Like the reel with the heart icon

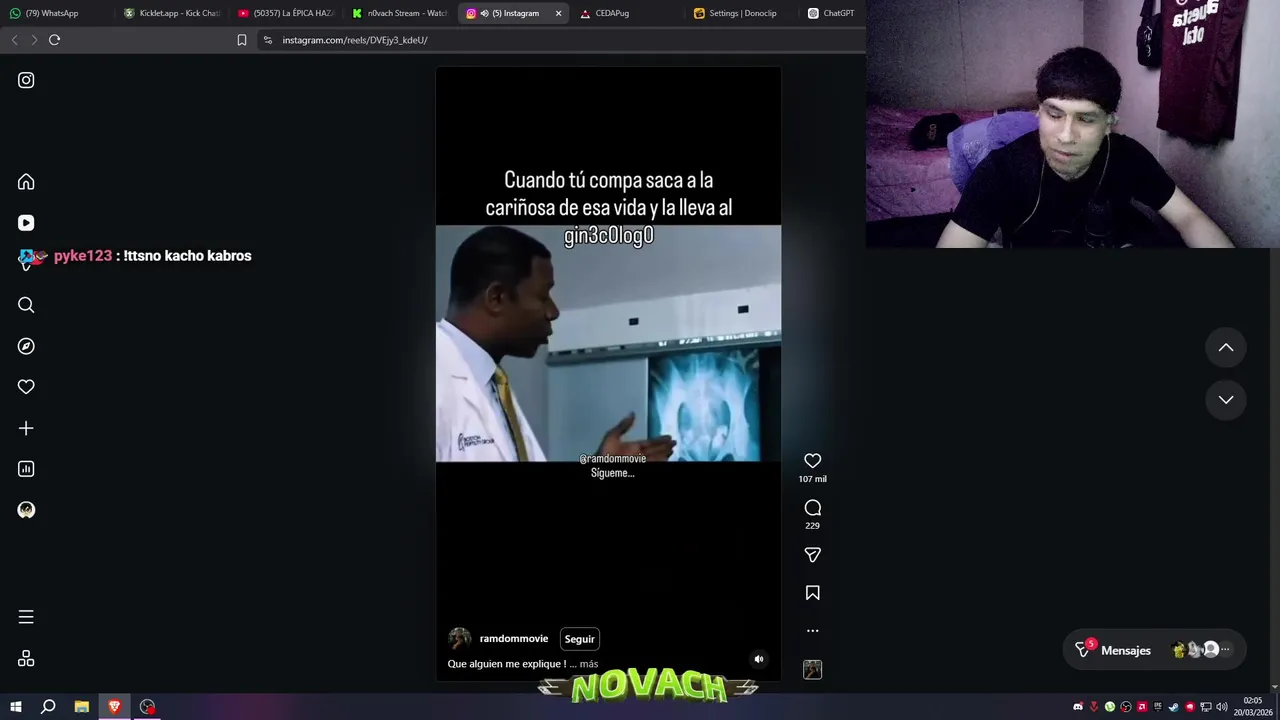tap(812, 461)
